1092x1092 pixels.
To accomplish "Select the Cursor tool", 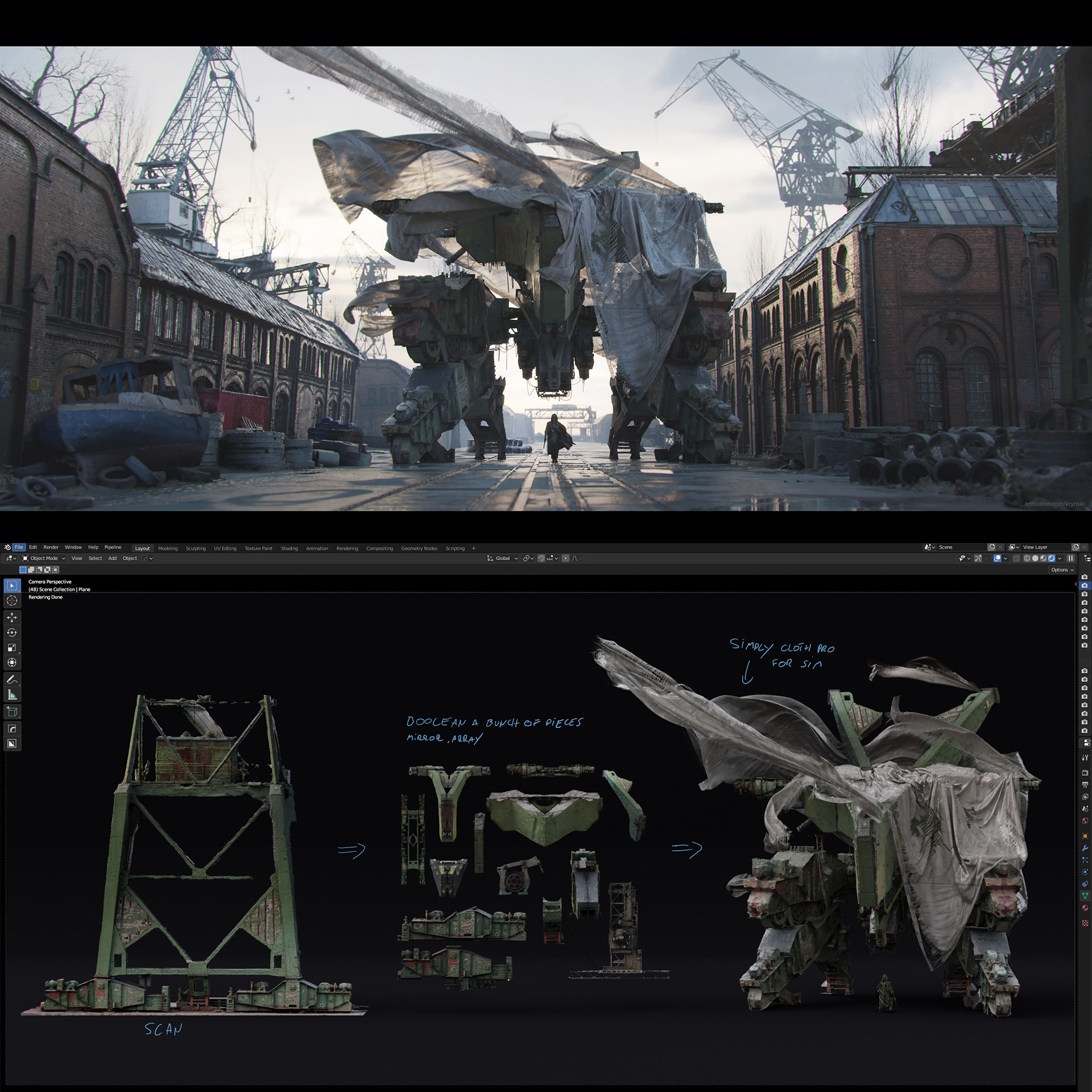I will (12, 601).
